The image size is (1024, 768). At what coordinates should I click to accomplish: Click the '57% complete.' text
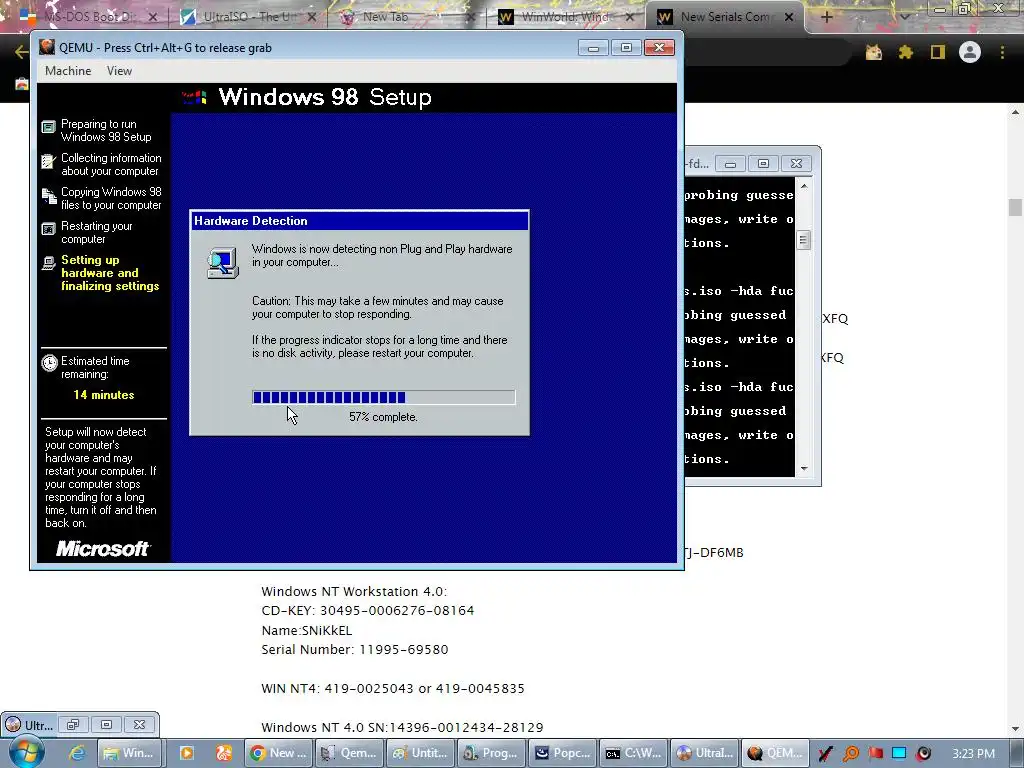coord(383,417)
